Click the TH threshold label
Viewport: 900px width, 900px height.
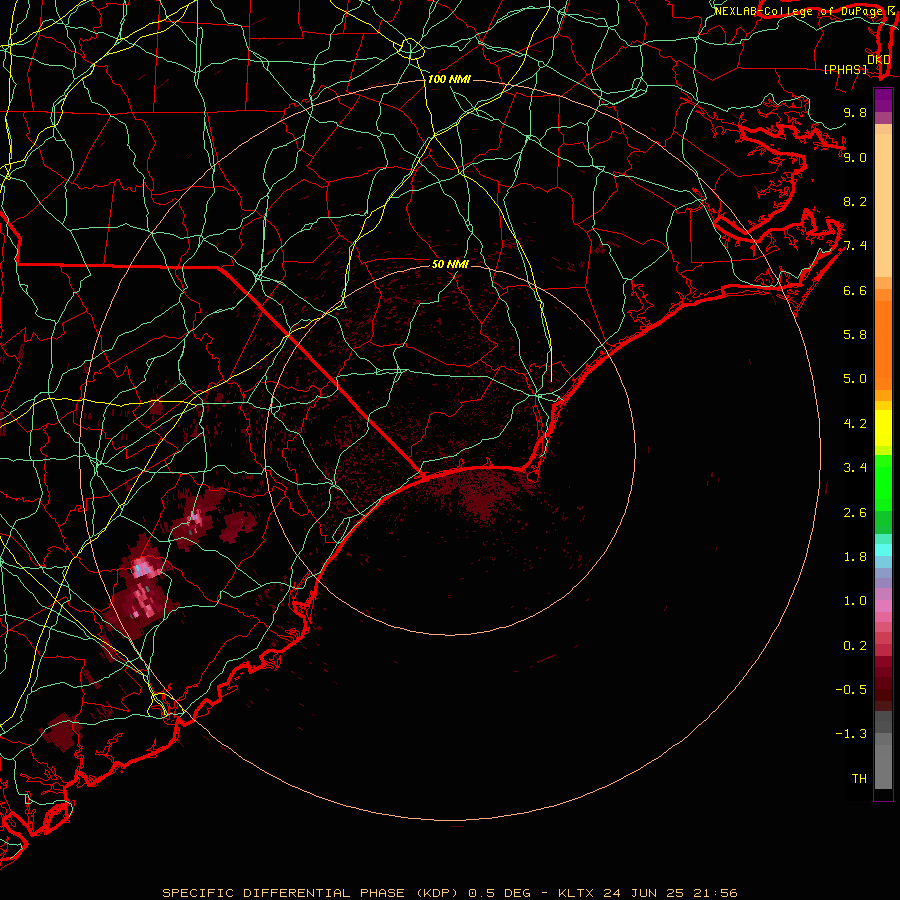859,779
